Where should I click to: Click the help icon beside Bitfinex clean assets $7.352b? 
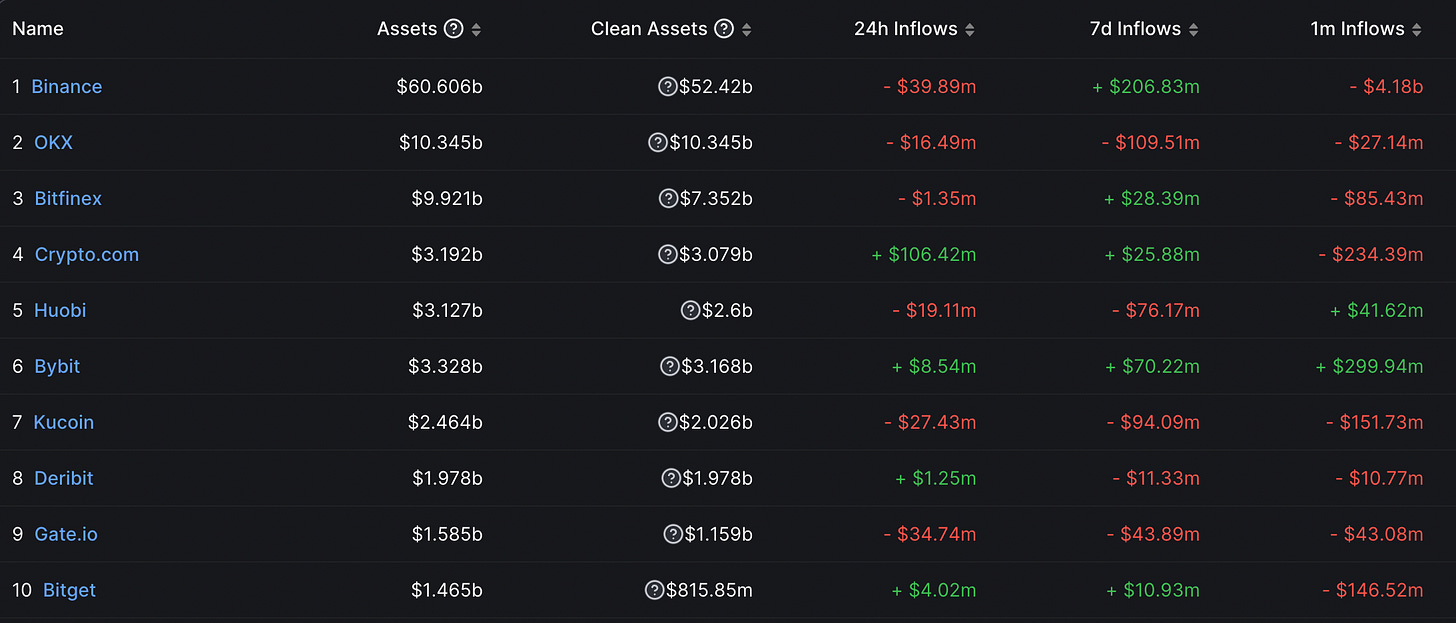point(668,199)
